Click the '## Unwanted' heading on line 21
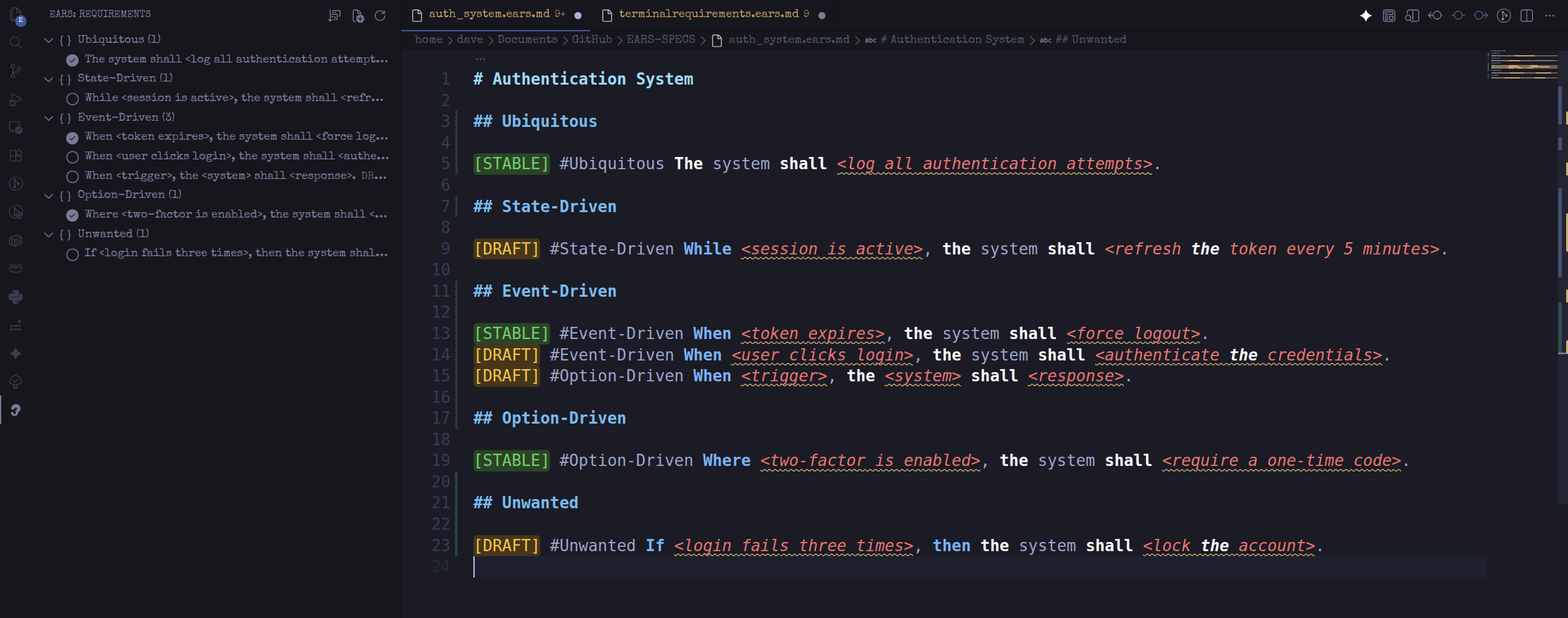 click(x=526, y=503)
